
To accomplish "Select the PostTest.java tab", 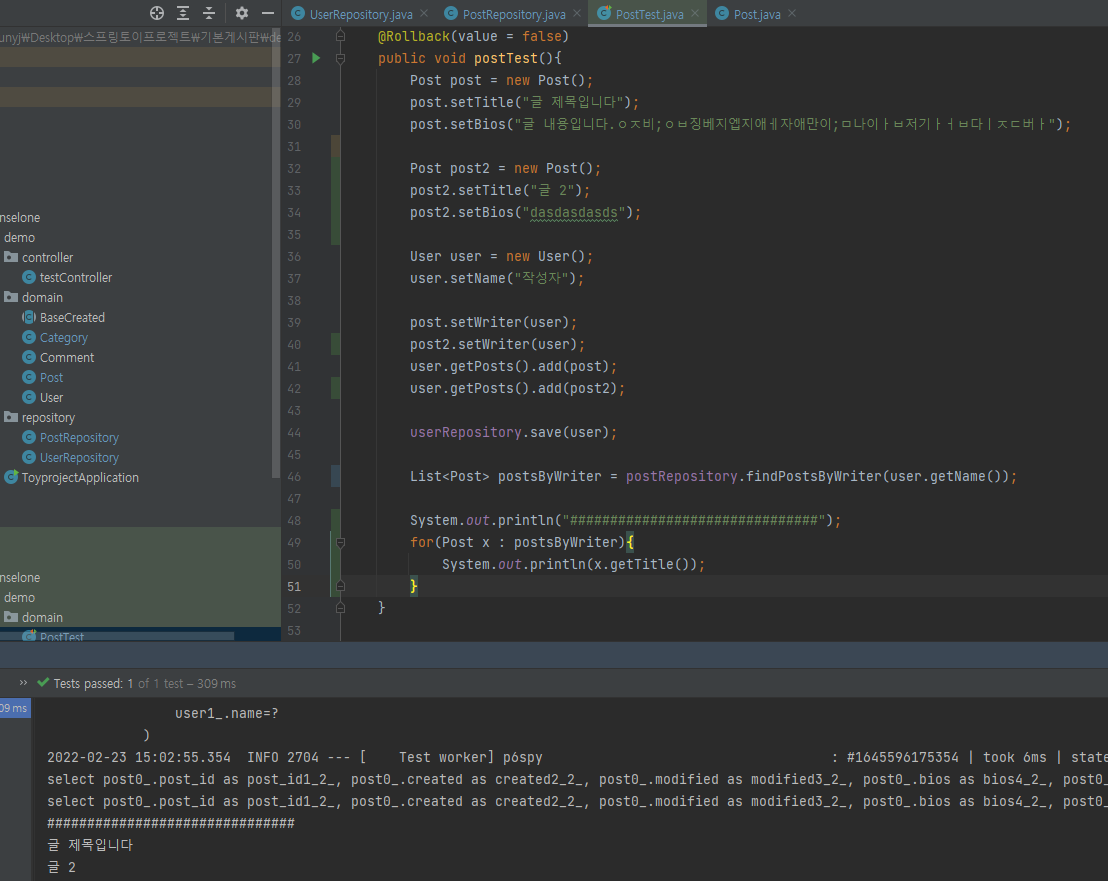I will pyautogui.click(x=649, y=14).
